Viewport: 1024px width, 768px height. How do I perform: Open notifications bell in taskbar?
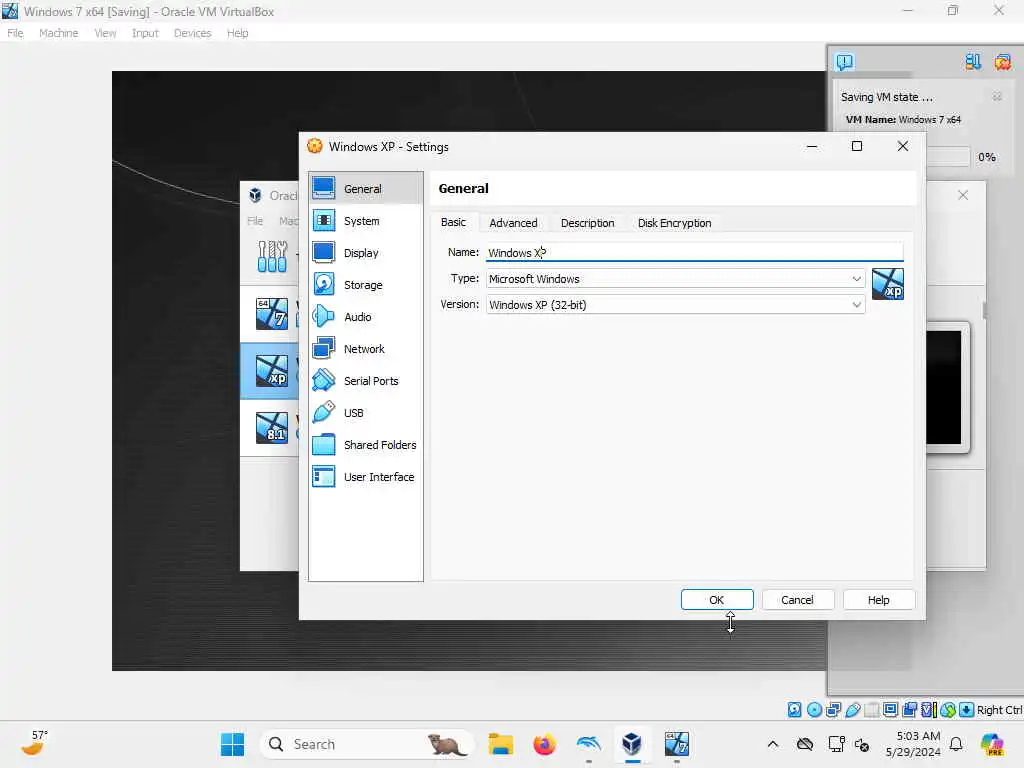click(x=956, y=744)
